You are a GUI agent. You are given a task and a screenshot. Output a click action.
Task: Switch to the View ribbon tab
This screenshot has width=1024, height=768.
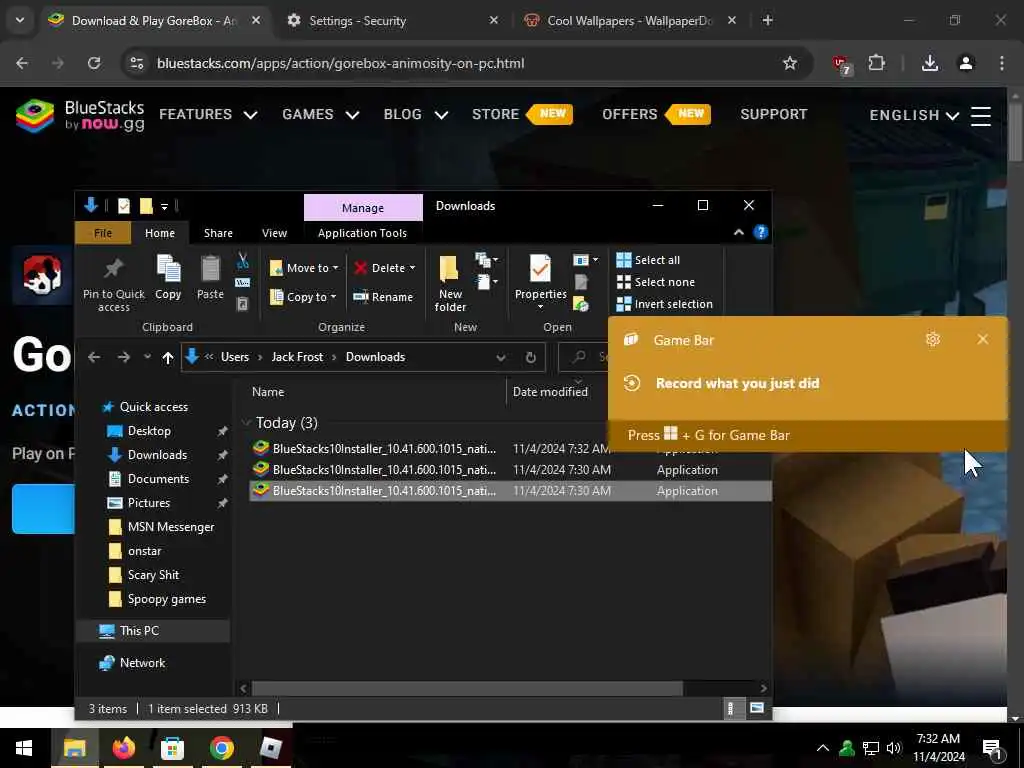[274, 233]
